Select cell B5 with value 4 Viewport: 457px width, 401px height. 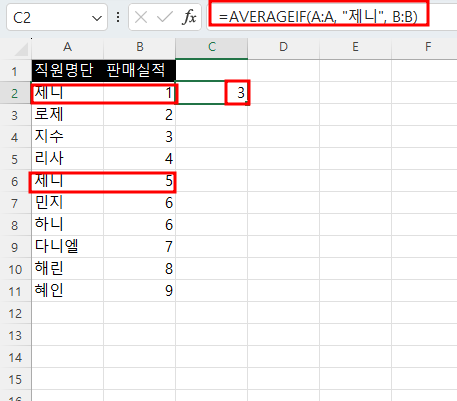pos(140,159)
